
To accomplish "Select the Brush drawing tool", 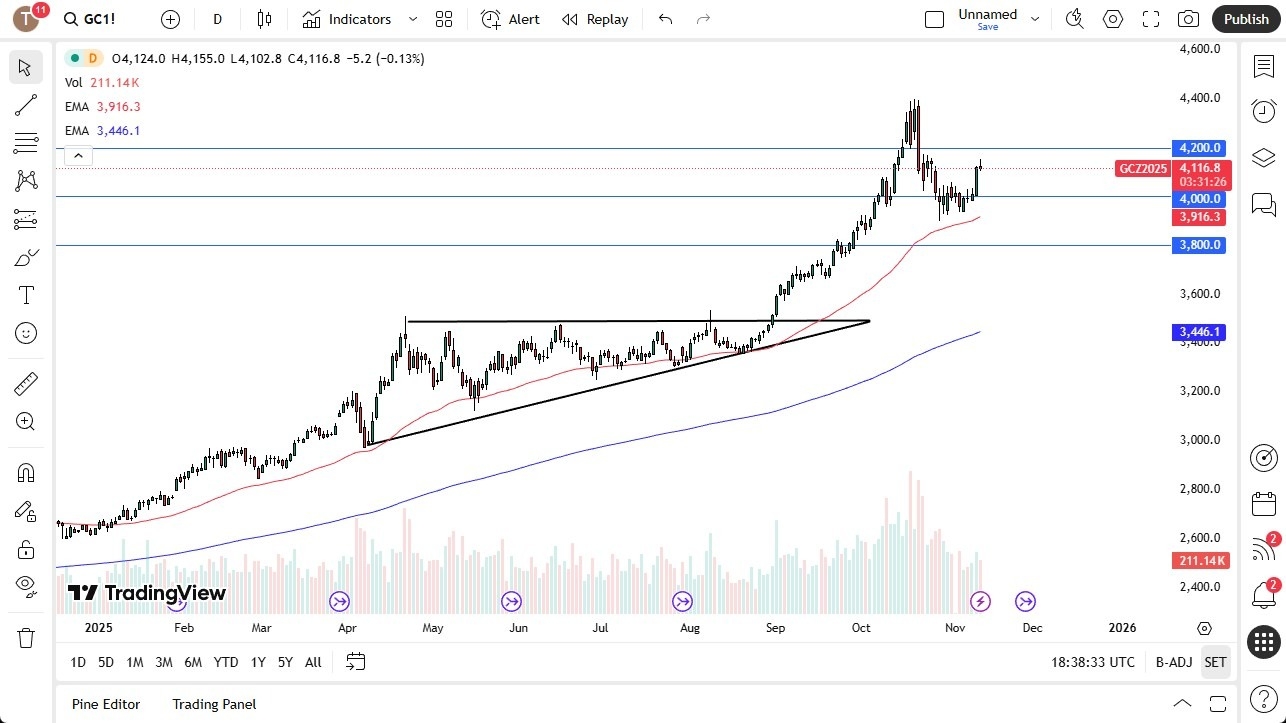I will pyautogui.click(x=25, y=256).
